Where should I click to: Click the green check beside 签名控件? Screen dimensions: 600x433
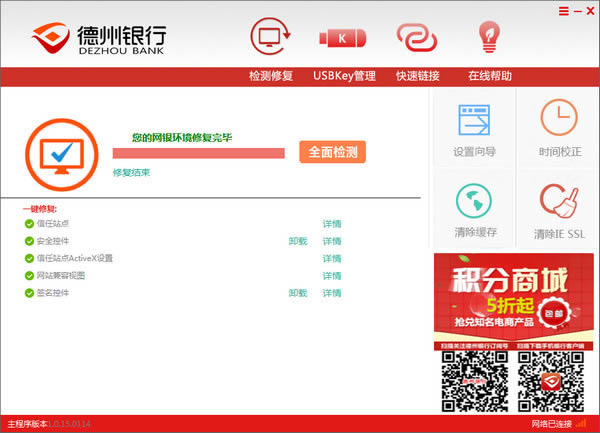(x=28, y=292)
